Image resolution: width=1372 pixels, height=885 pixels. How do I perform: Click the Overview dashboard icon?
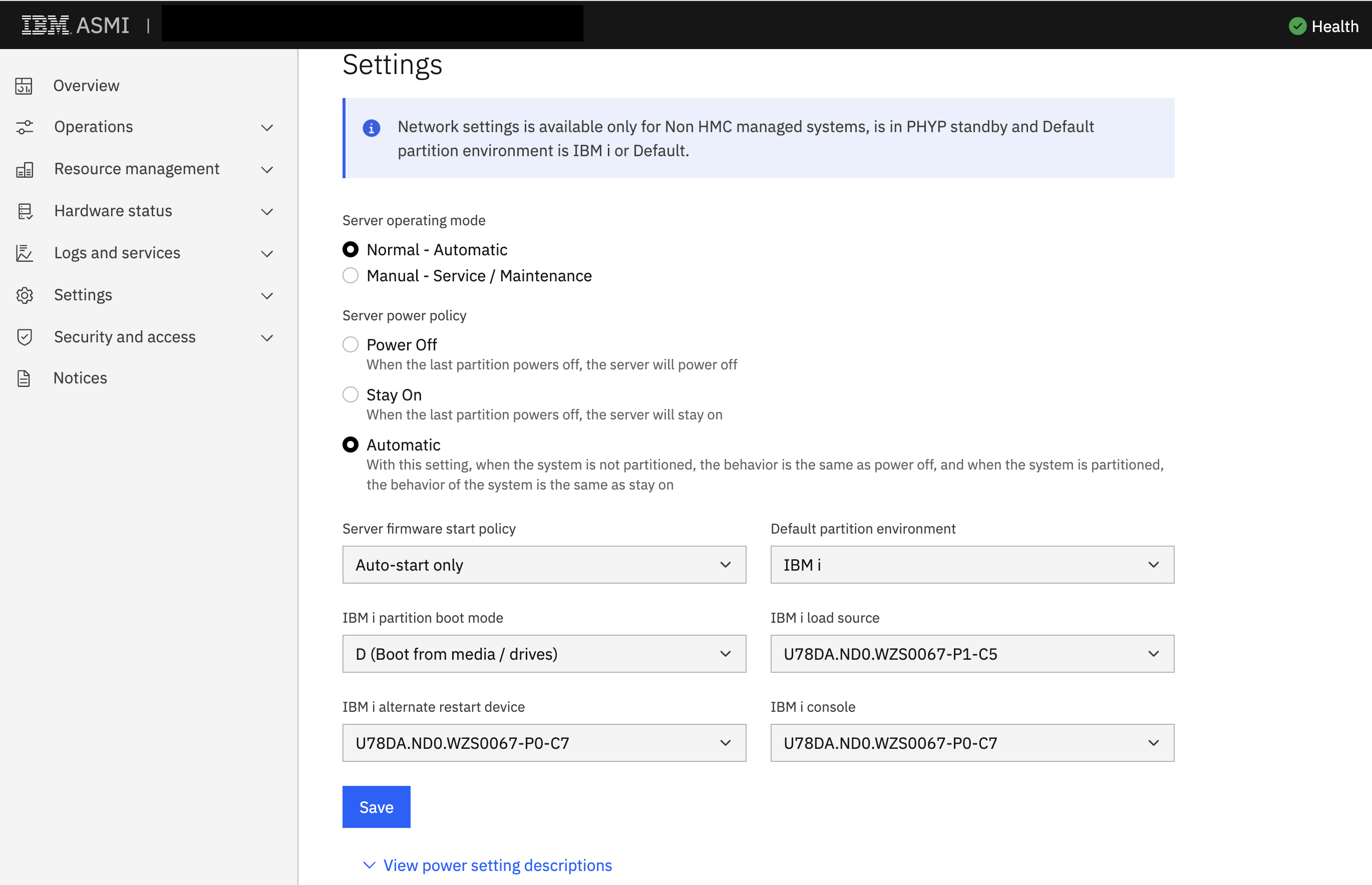point(24,86)
